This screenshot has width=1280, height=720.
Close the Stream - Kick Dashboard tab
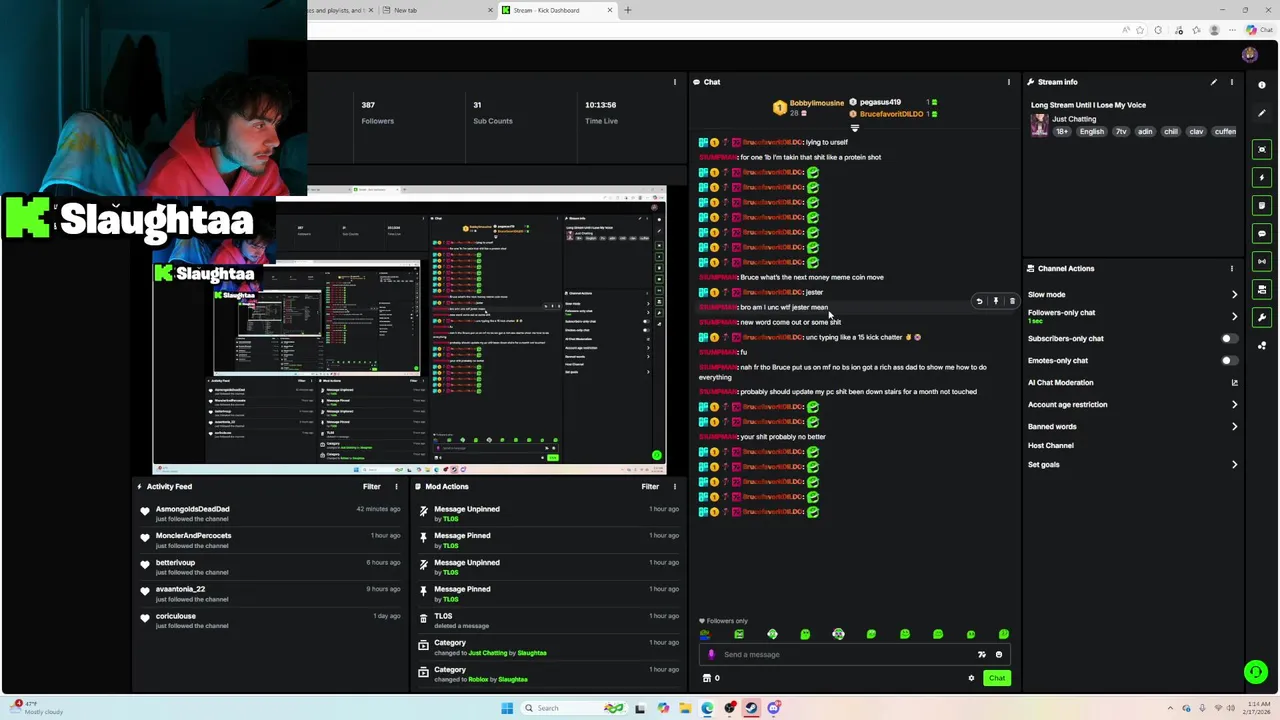(610, 10)
